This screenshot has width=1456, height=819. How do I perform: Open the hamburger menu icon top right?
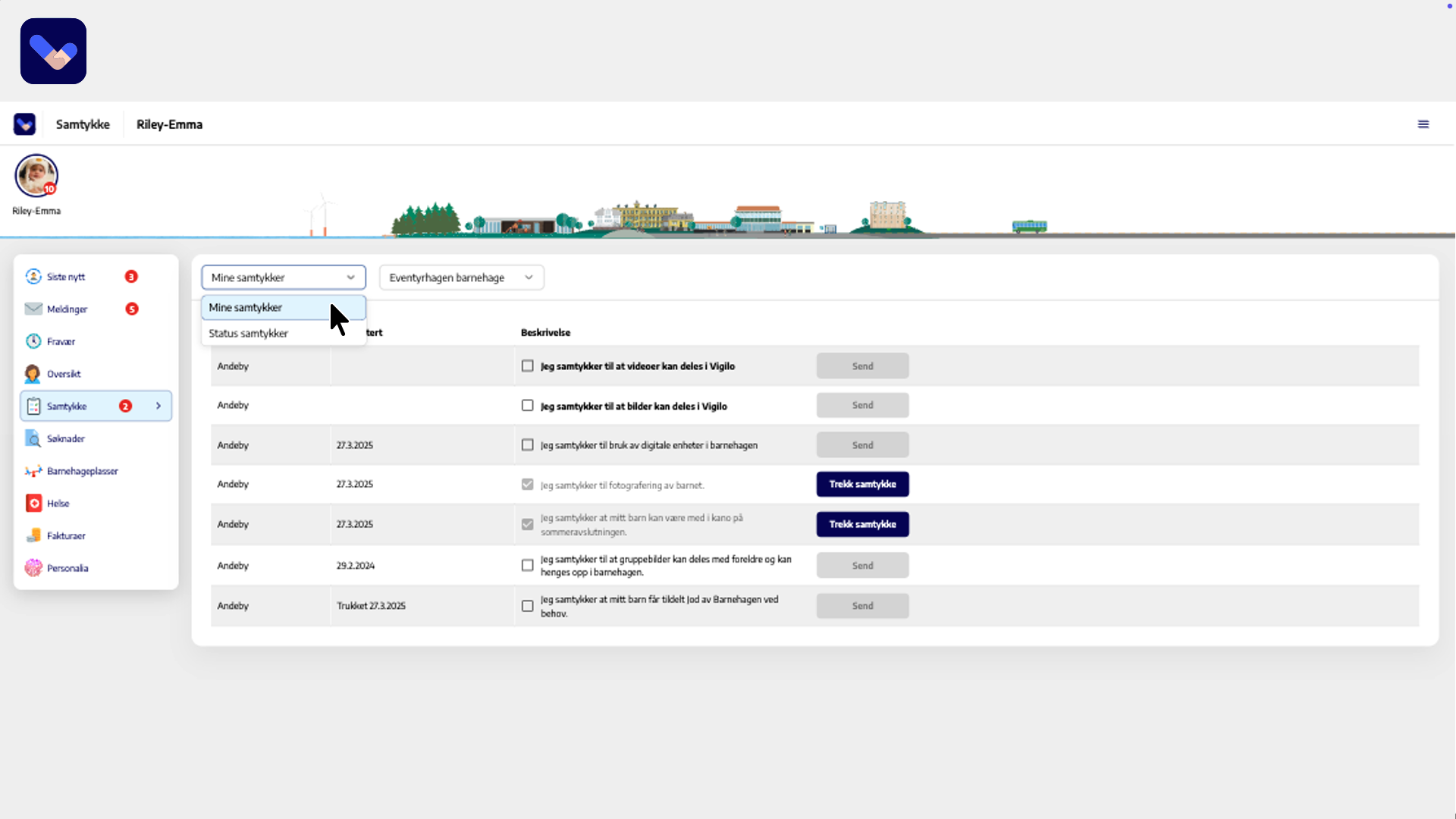(x=1423, y=124)
